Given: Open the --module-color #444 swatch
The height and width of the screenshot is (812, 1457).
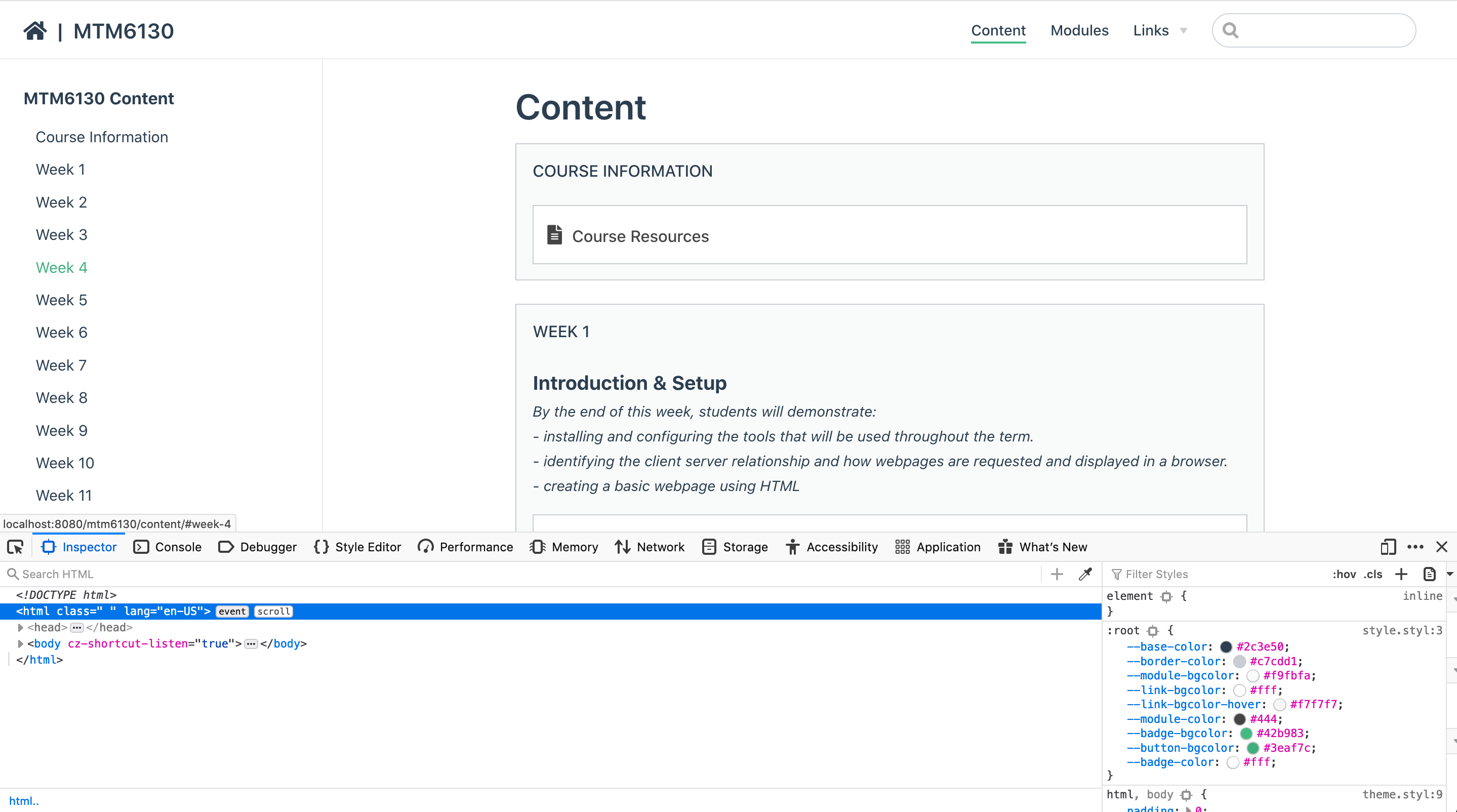Looking at the screenshot, I should [x=1239, y=719].
